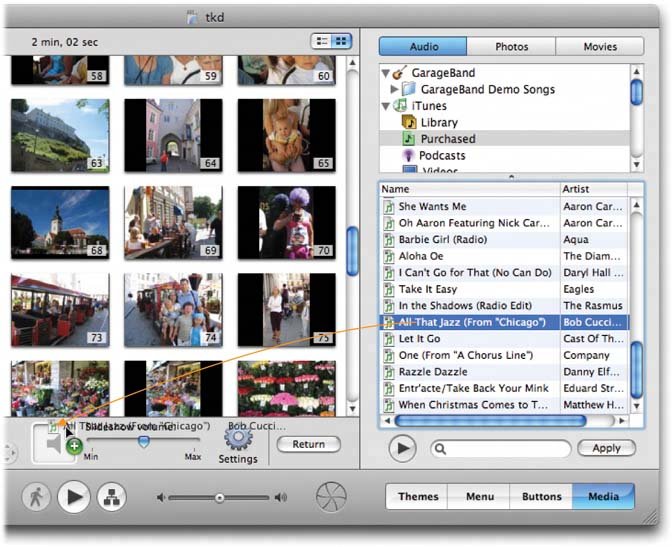Click the walking-man Motion button
The width and height of the screenshot is (672, 547).
pyautogui.click(x=36, y=497)
